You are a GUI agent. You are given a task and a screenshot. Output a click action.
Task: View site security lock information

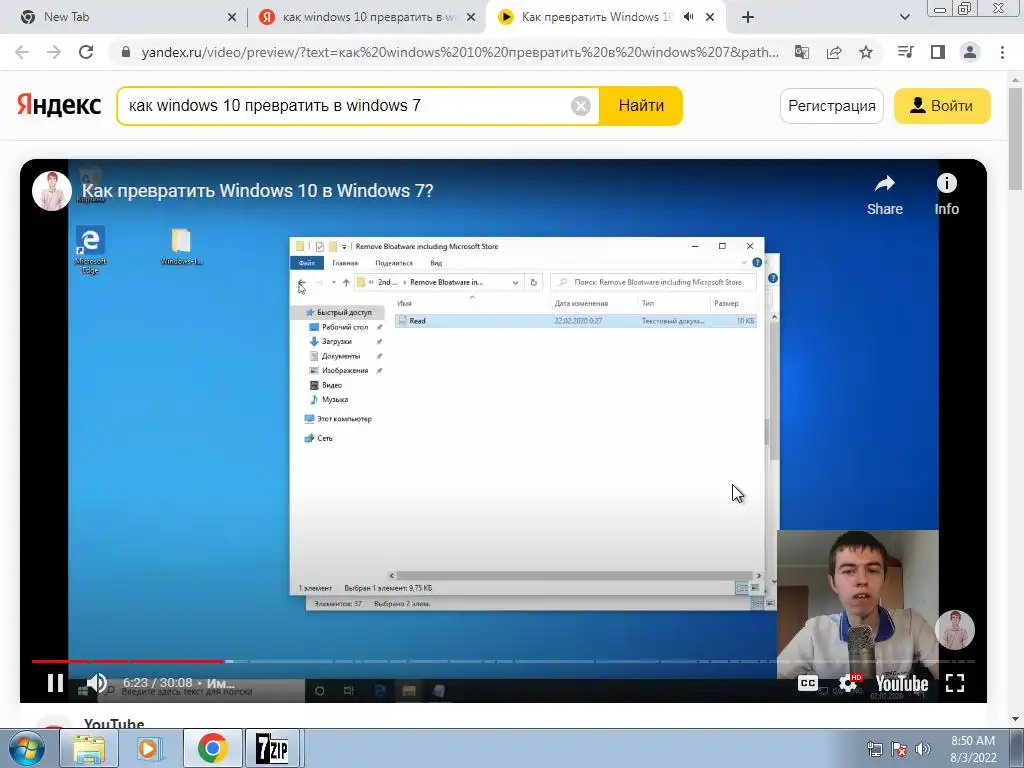(126, 52)
